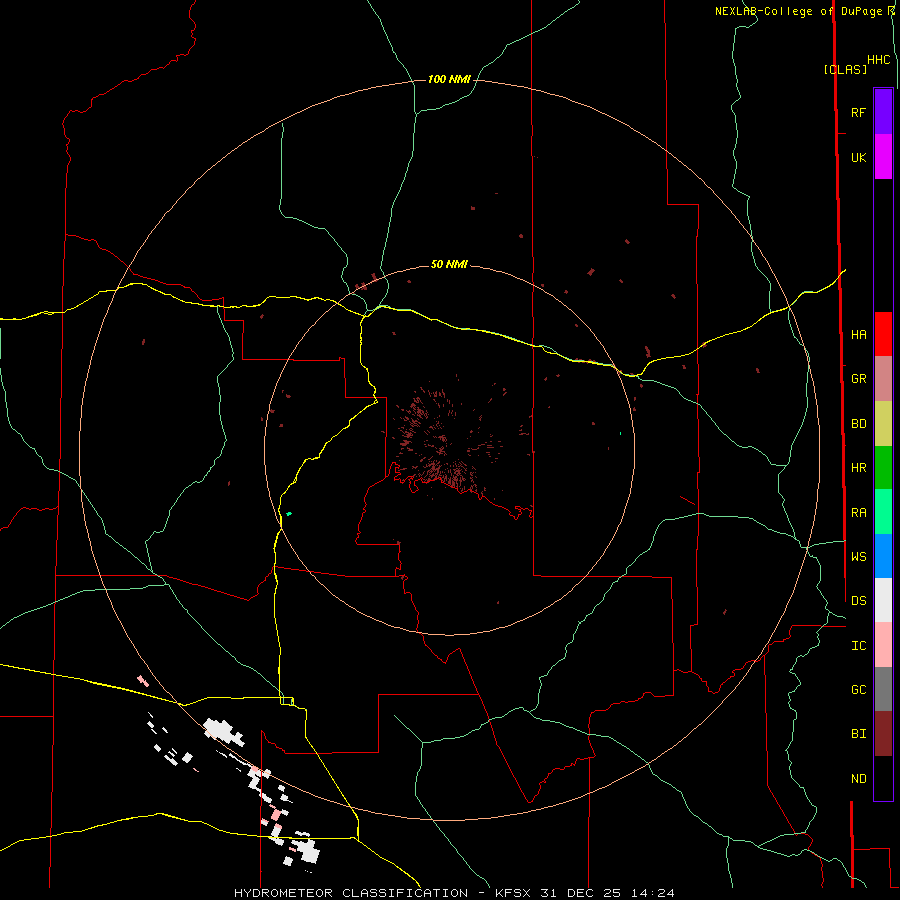Click the RF legend label
The width and height of the screenshot is (900, 900).
[x=858, y=112]
